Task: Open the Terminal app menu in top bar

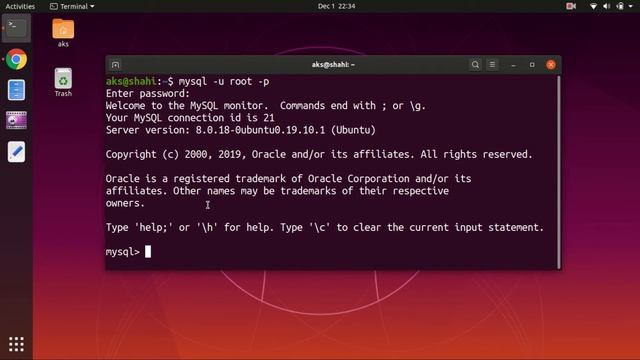Action: point(72,6)
